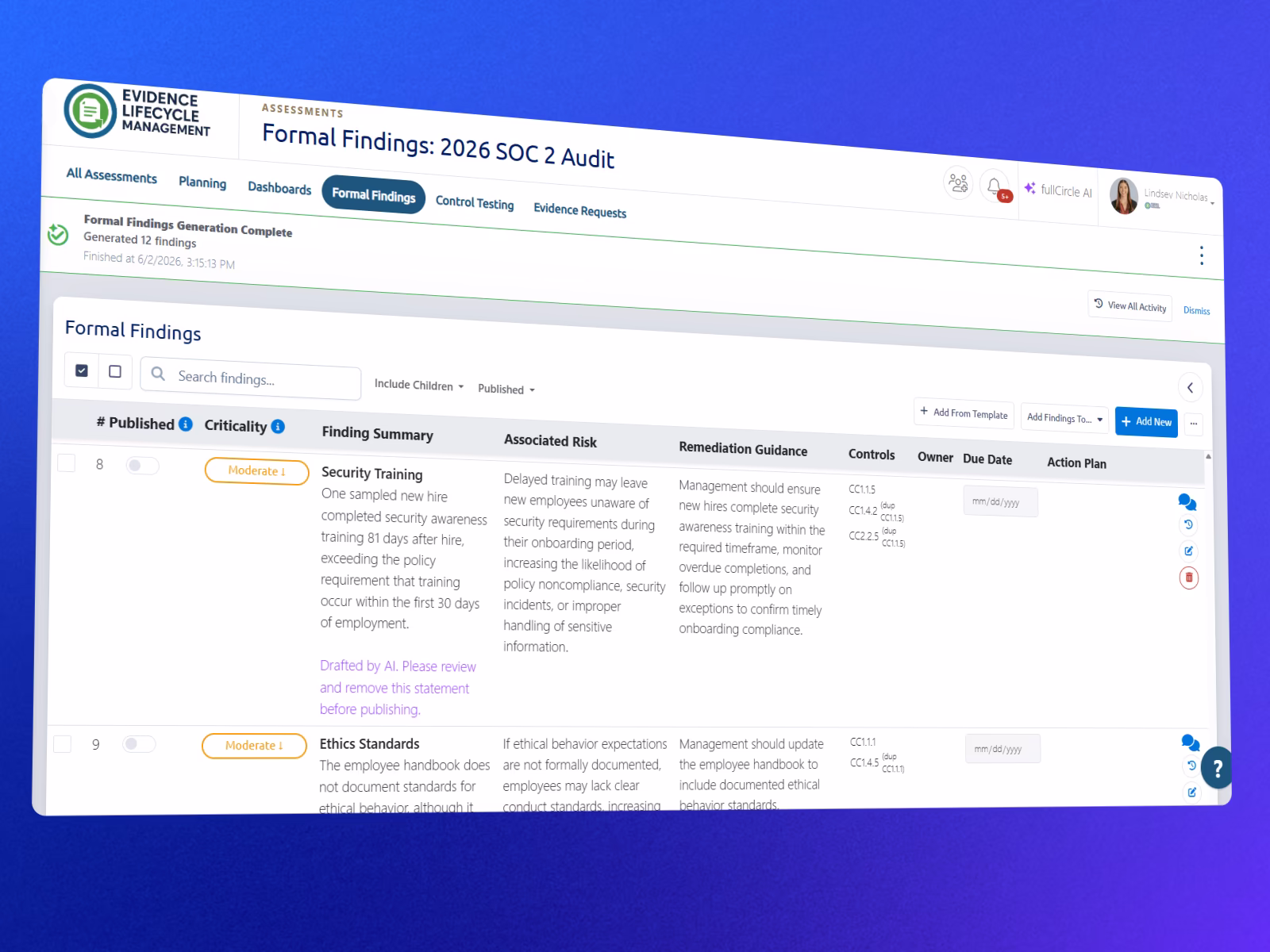
Task: Open the Evidence Requests tab
Action: point(579,210)
